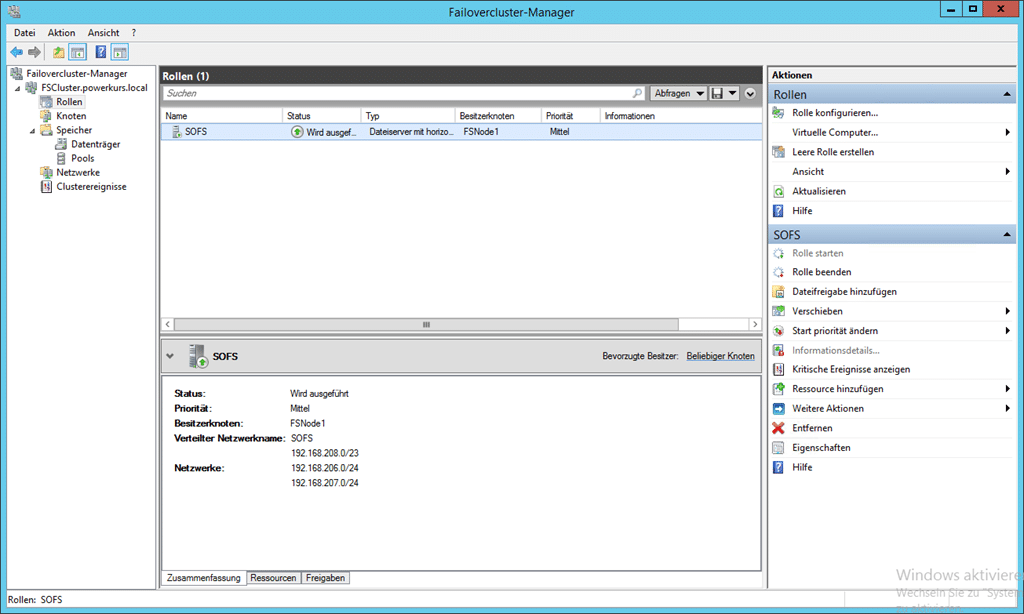Collapse the Rollen actions section
Screen dimensions: 1024x614
click(x=1007, y=95)
